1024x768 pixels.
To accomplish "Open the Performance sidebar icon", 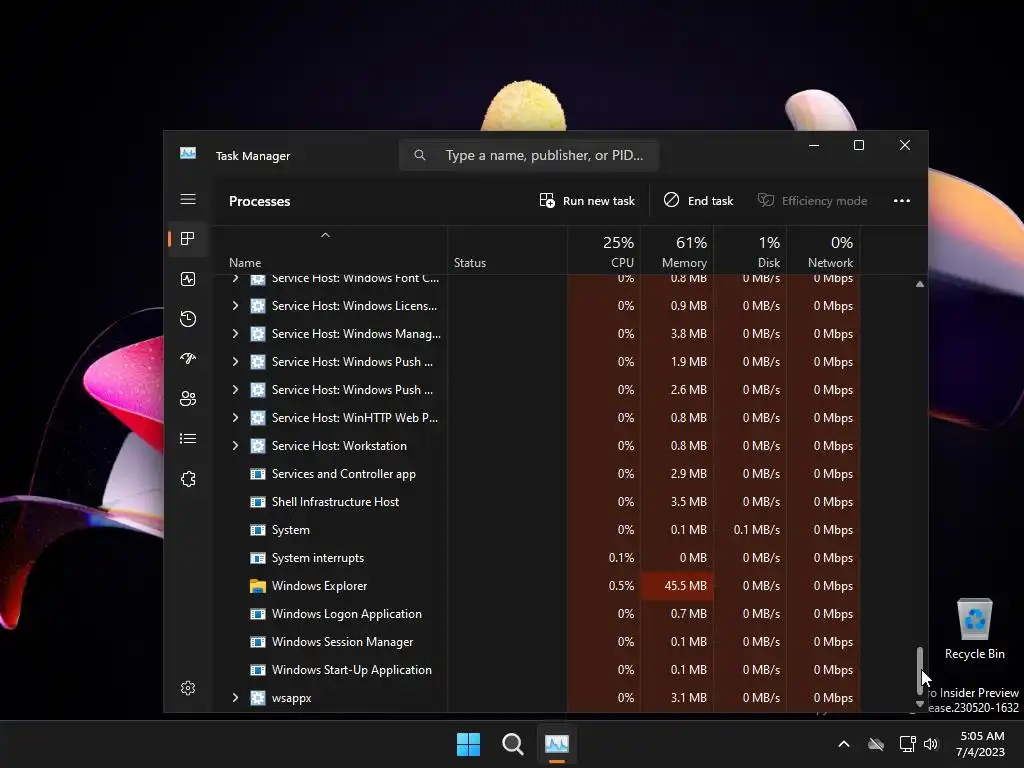I will (x=188, y=279).
